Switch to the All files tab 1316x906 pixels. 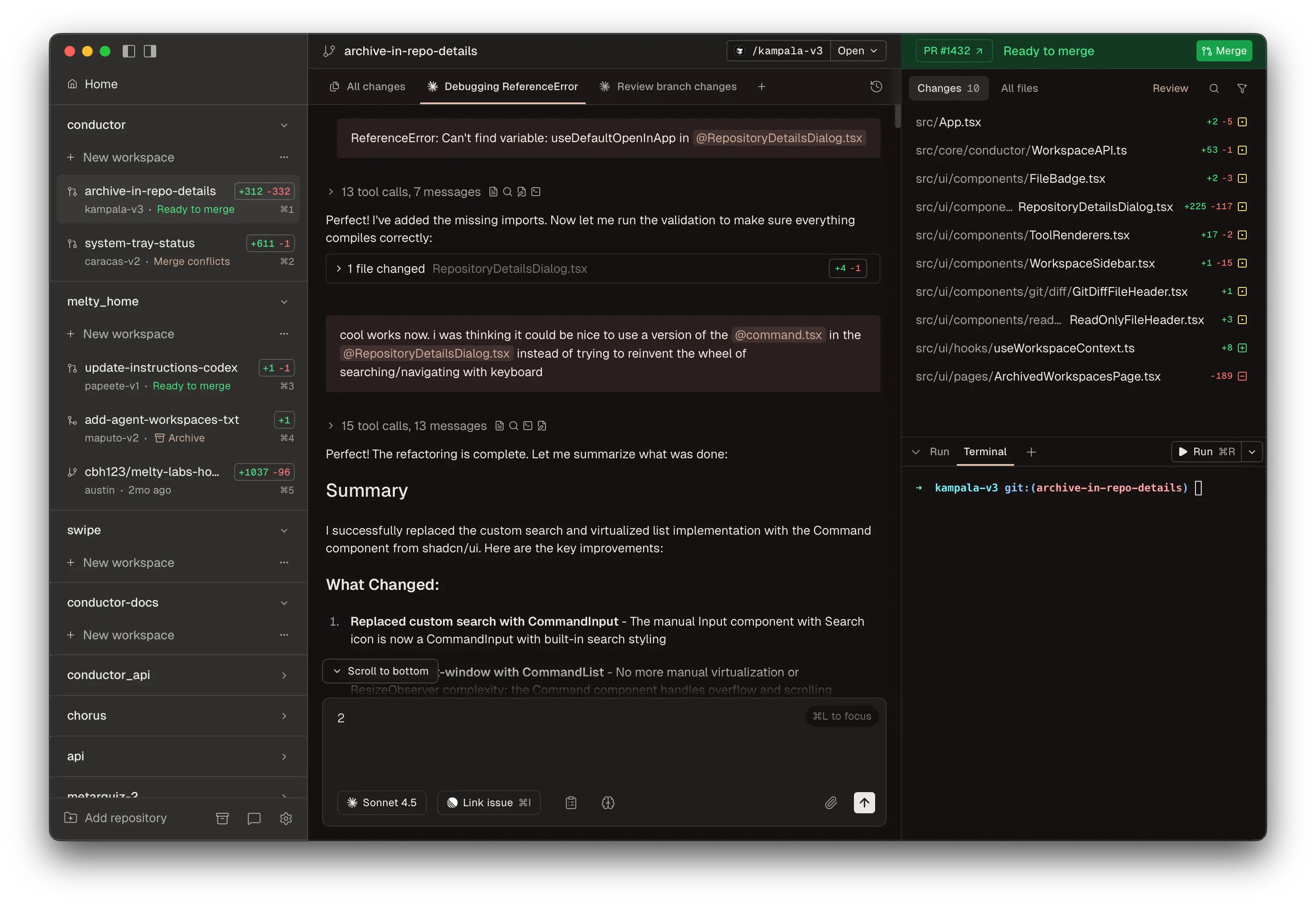(x=1019, y=88)
